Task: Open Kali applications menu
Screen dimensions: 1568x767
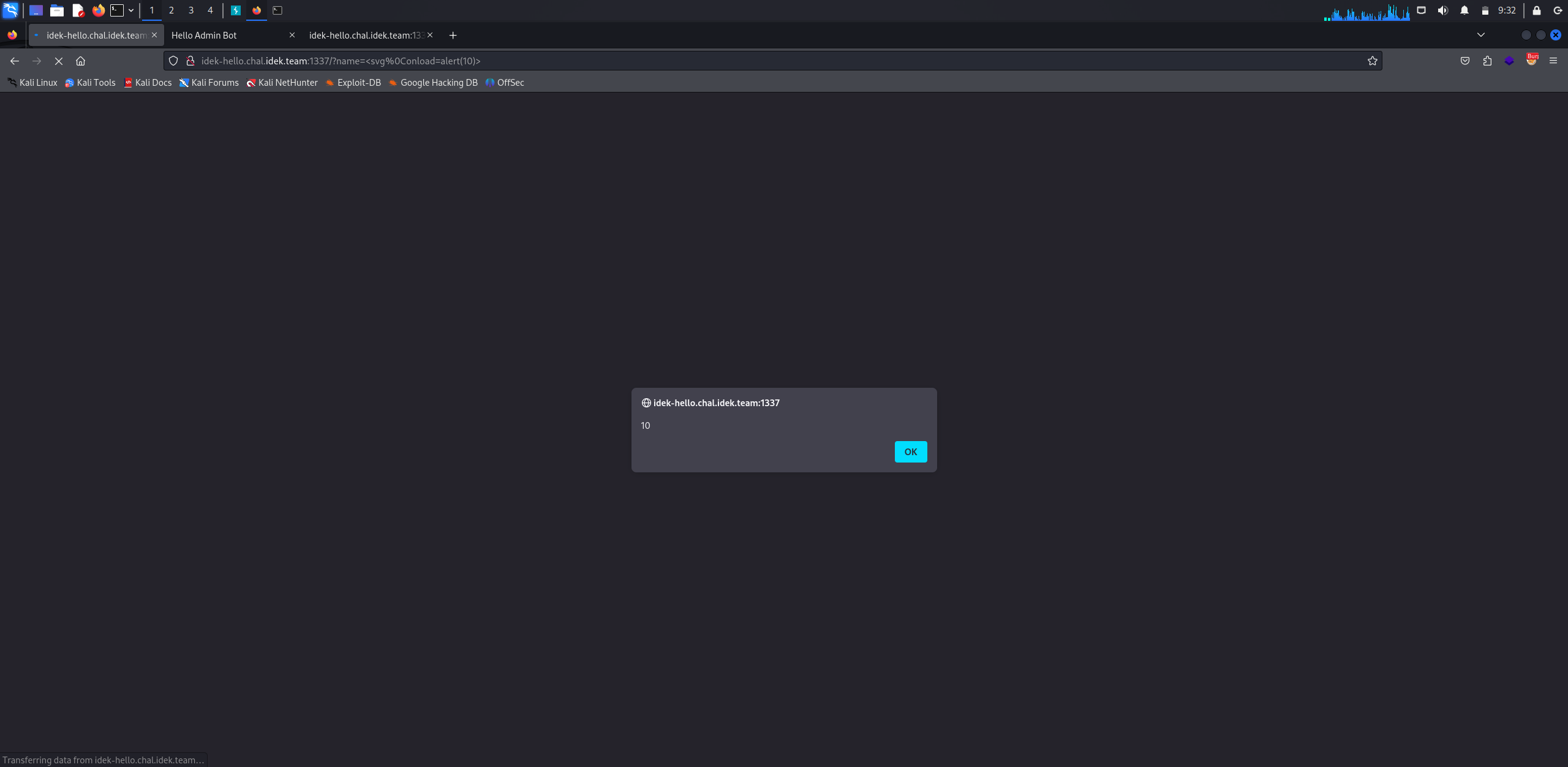Action: coord(10,10)
